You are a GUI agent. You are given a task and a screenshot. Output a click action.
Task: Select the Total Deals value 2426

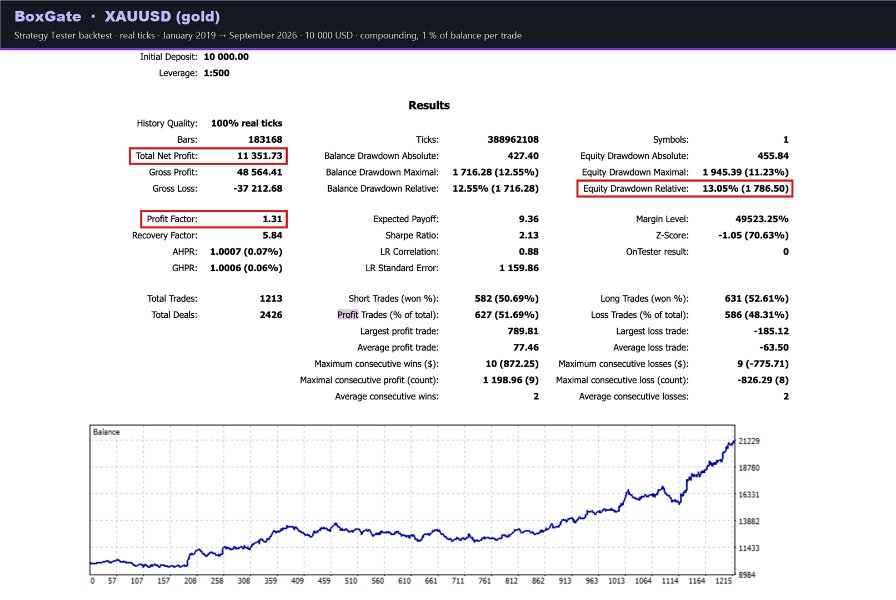[x=271, y=315]
